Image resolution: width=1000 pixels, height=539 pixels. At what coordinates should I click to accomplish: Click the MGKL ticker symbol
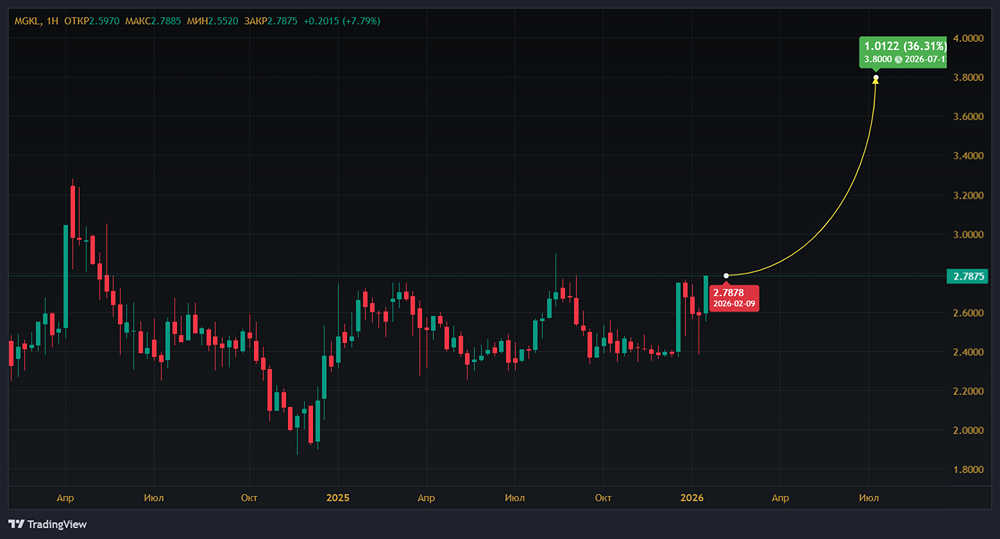tap(26, 20)
